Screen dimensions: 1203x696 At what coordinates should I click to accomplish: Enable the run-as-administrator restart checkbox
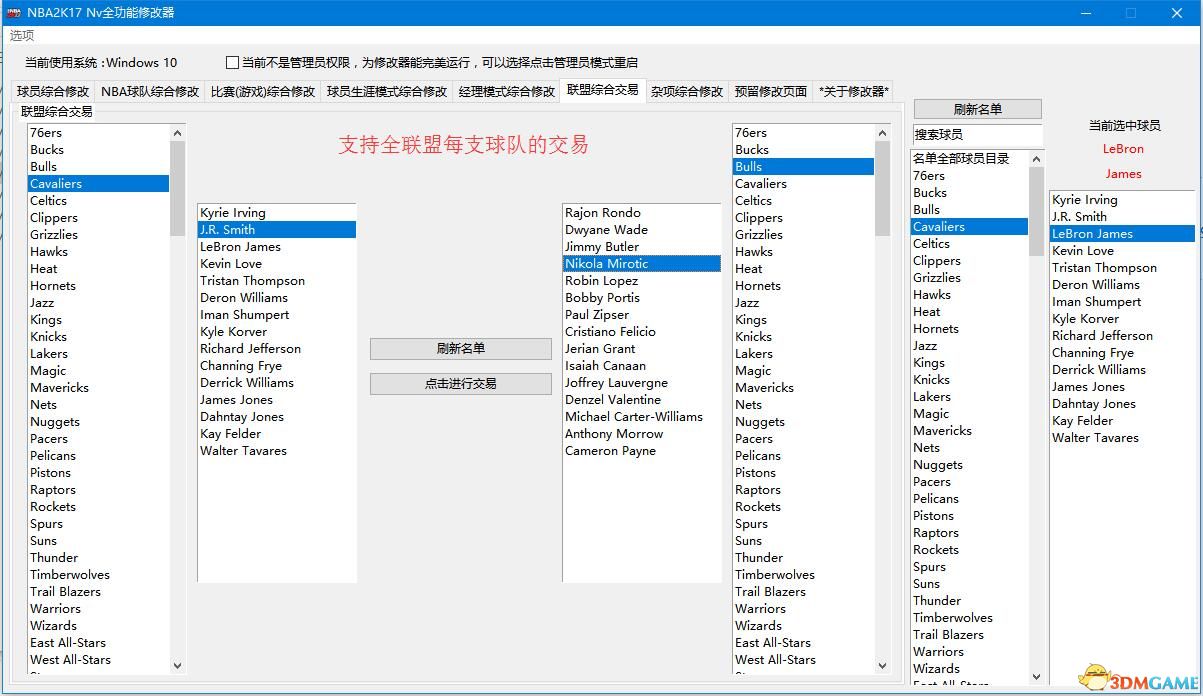(x=233, y=62)
